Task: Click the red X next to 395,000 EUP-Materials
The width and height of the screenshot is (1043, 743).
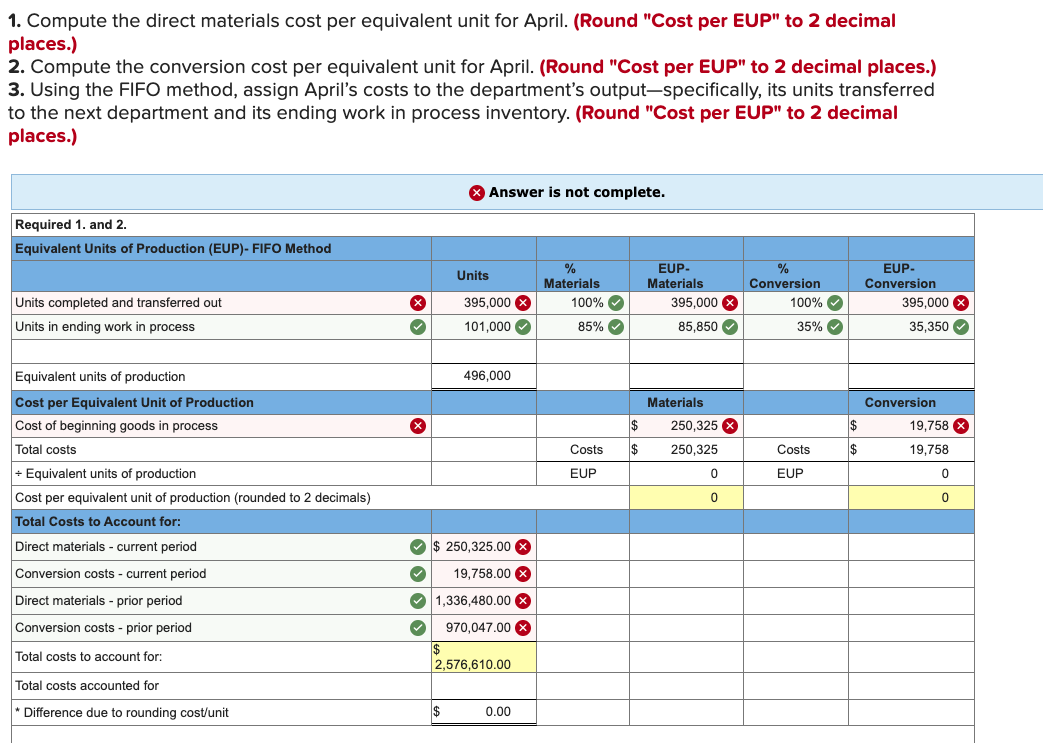Action: pyautogui.click(x=731, y=302)
